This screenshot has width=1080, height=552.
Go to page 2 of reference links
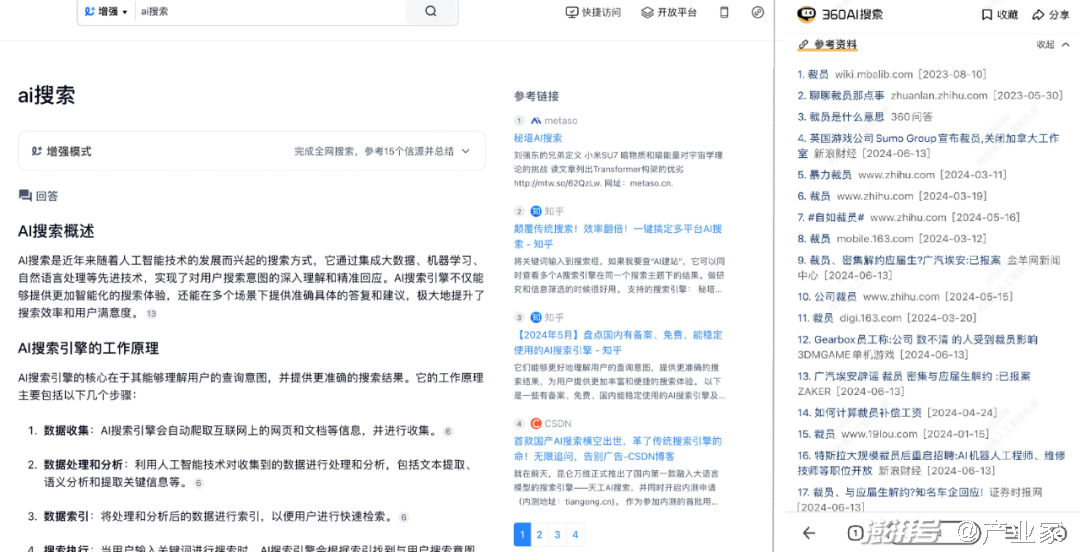coord(539,535)
